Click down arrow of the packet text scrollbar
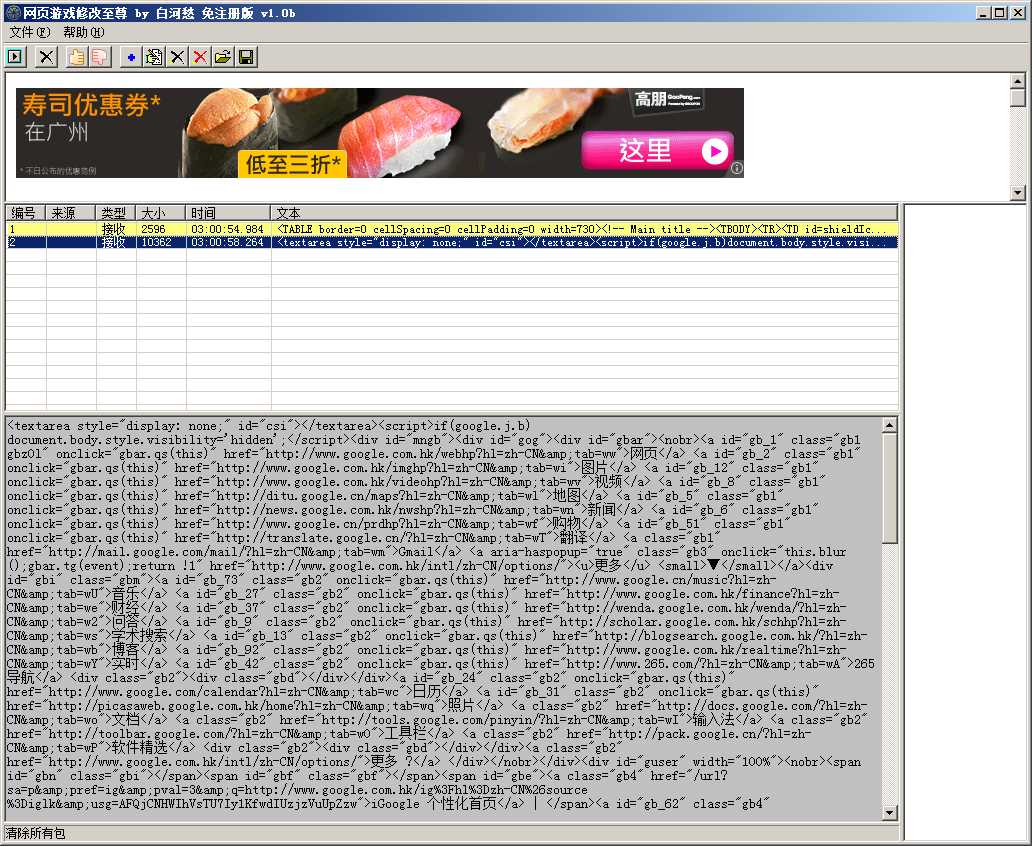Viewport: 1032px width, 846px height. tap(889, 812)
